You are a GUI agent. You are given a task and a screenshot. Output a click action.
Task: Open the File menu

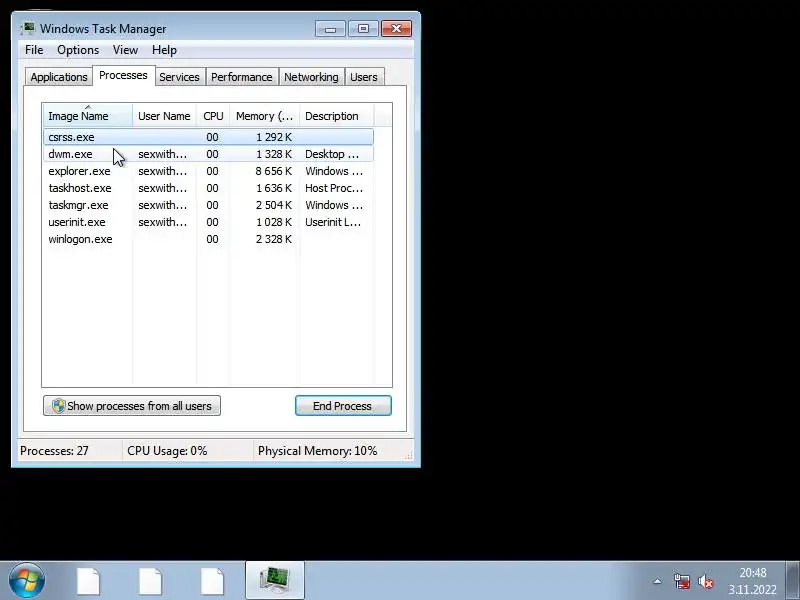34,50
